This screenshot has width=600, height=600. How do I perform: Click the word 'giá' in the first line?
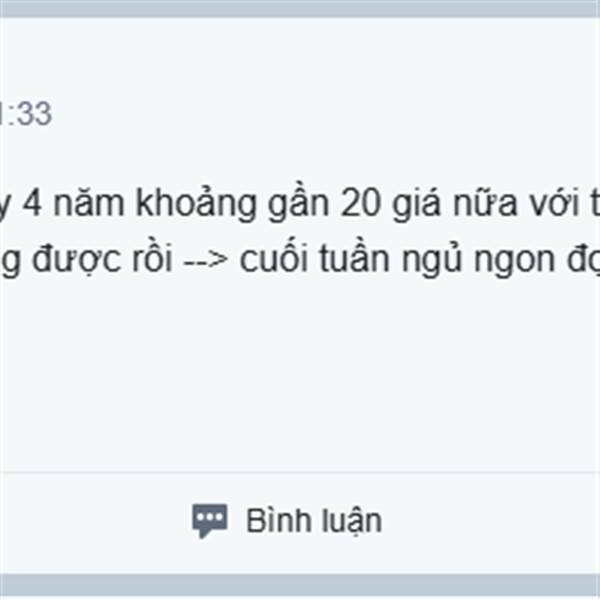pos(417,205)
